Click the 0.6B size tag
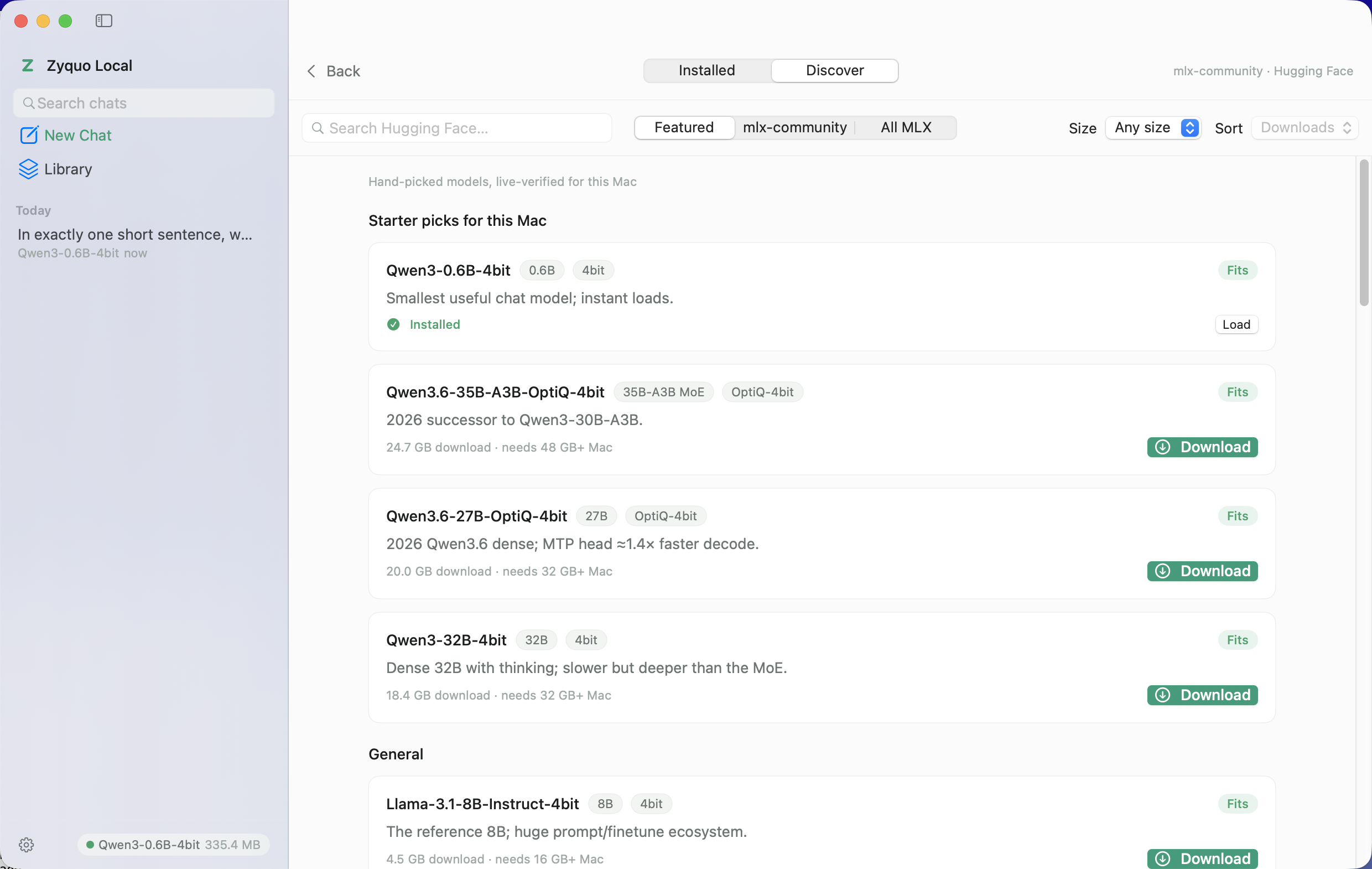Image resolution: width=1372 pixels, height=869 pixels. [x=542, y=270]
